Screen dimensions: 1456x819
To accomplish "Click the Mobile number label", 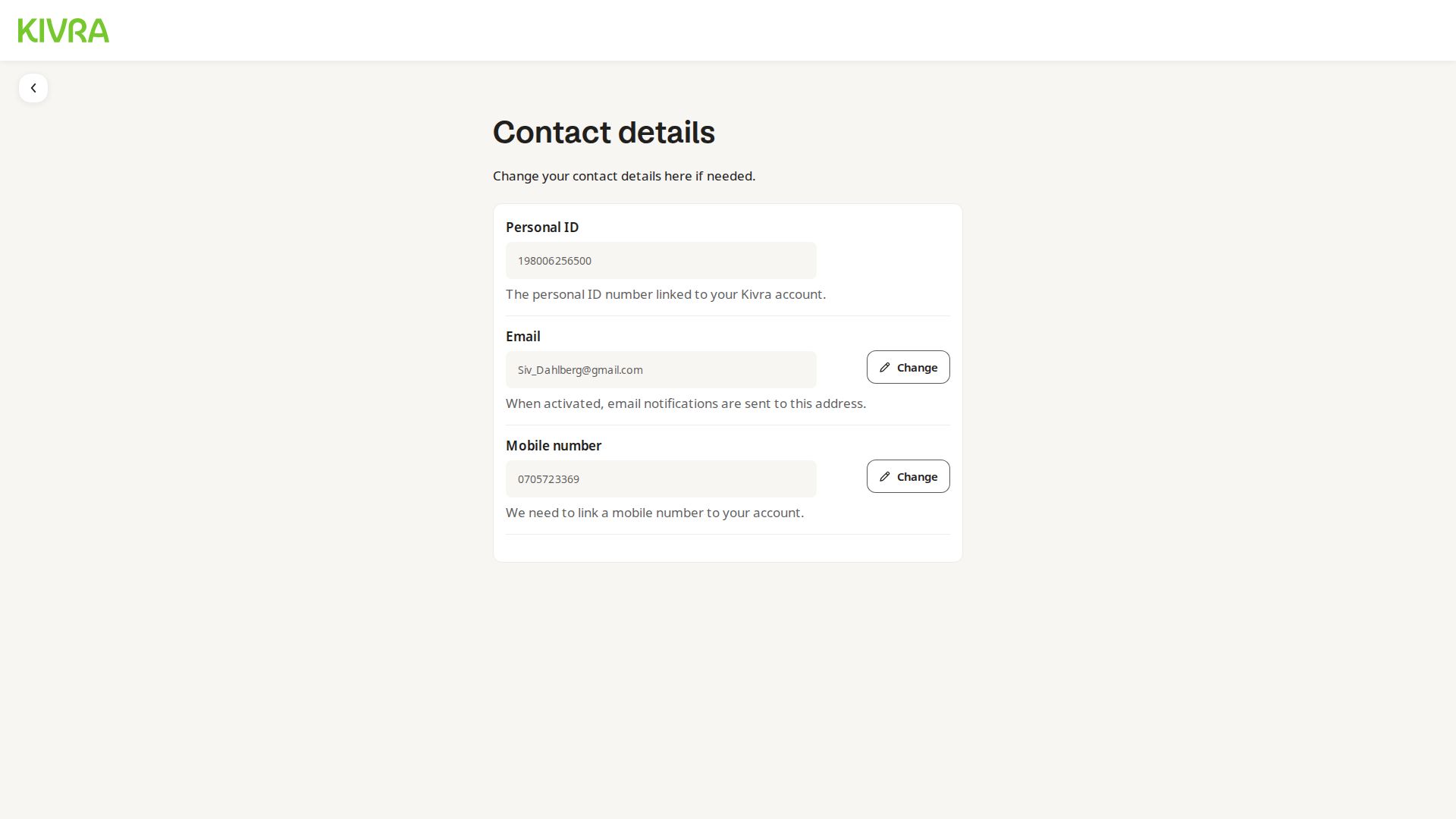I will 553,446.
